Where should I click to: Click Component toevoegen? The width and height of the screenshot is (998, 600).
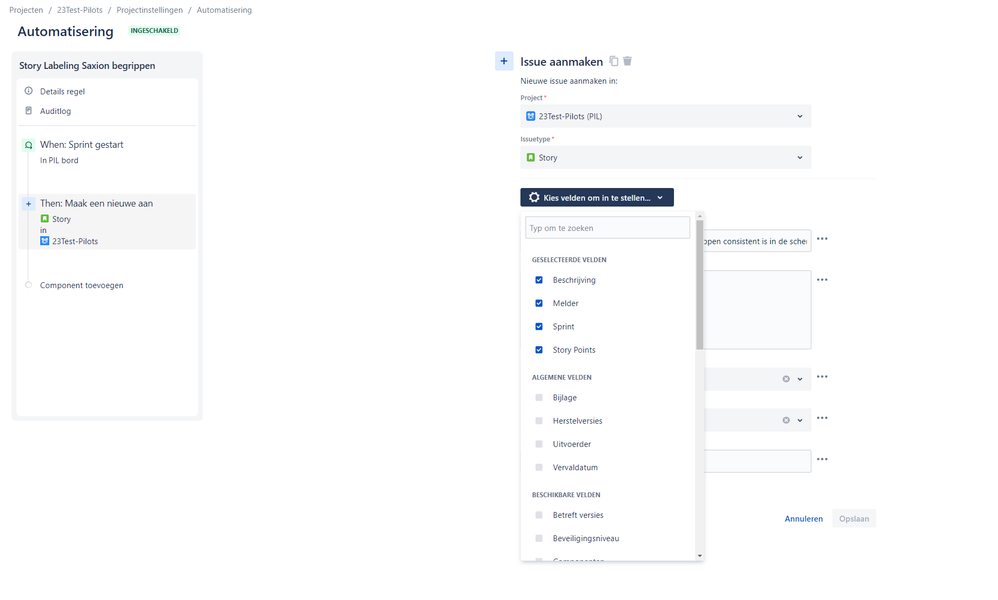click(81, 285)
